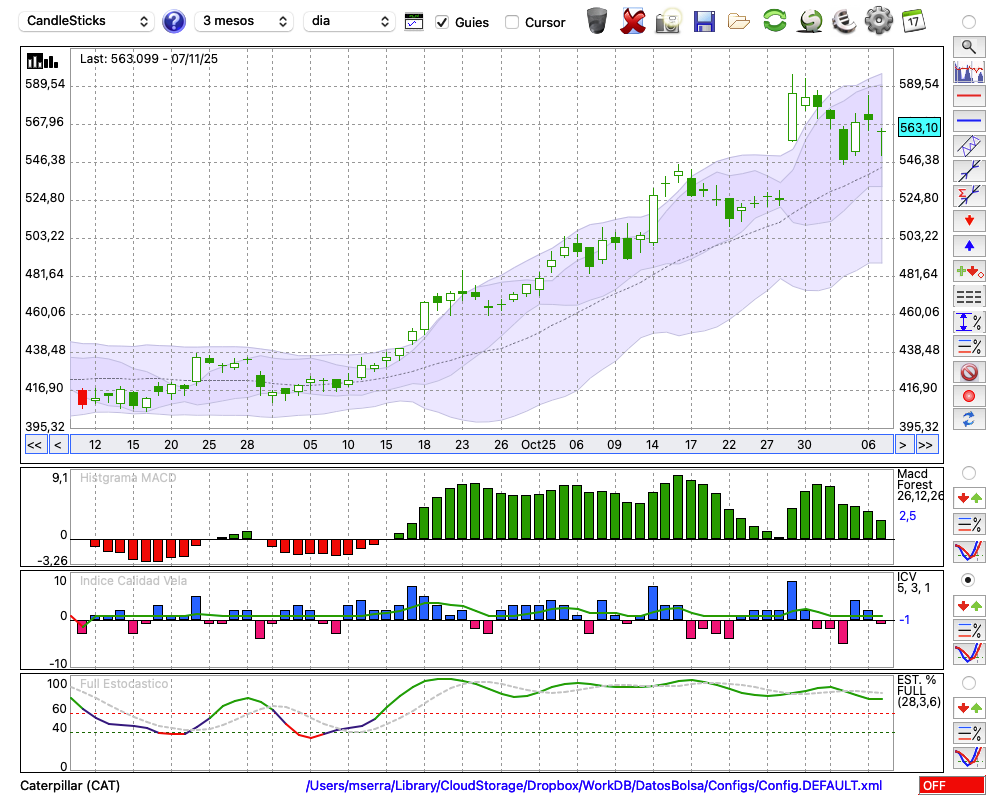Uncheck the Guies checkbox

click(x=443, y=22)
